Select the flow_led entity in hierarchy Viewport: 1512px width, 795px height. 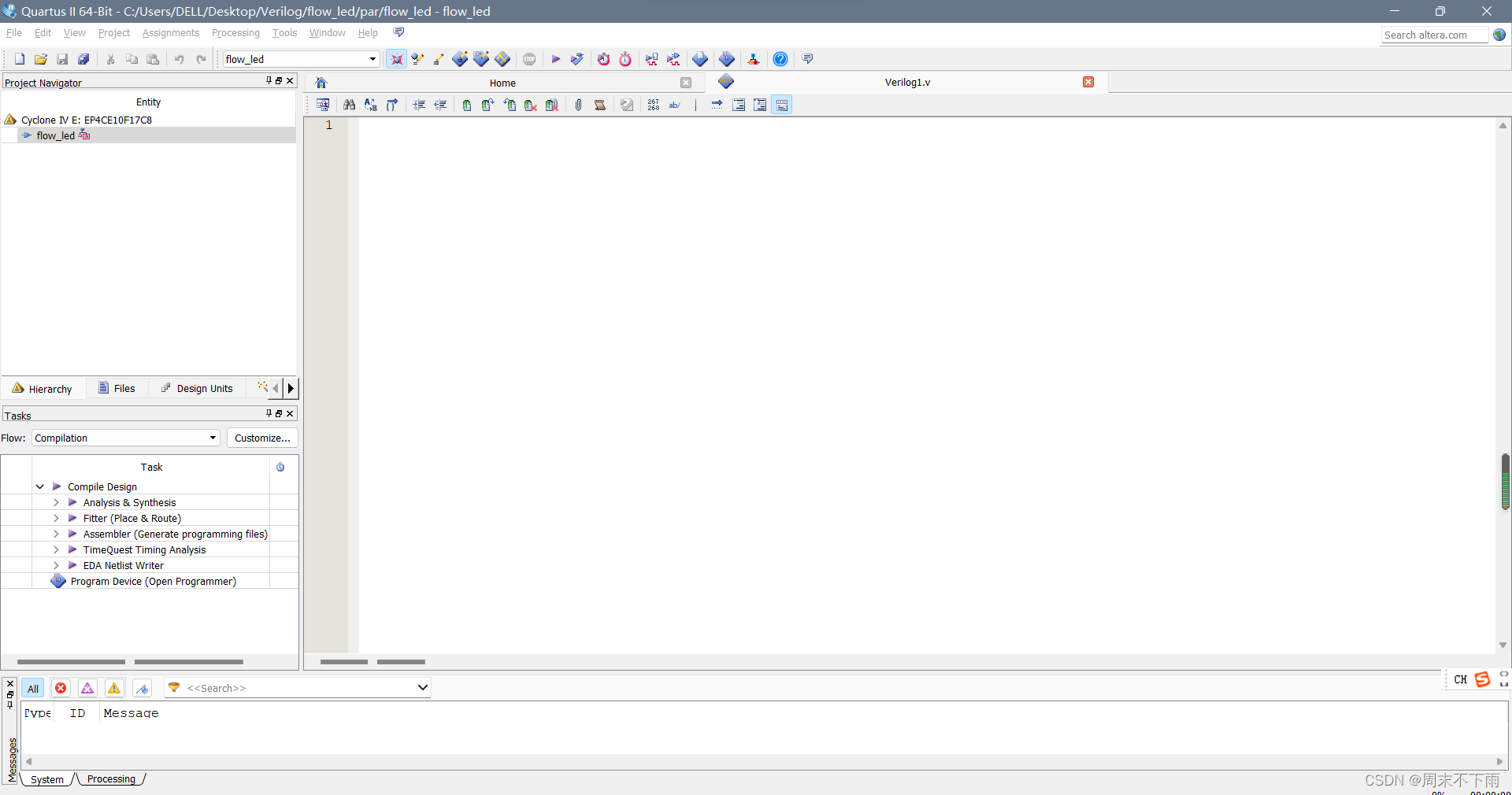(x=55, y=135)
